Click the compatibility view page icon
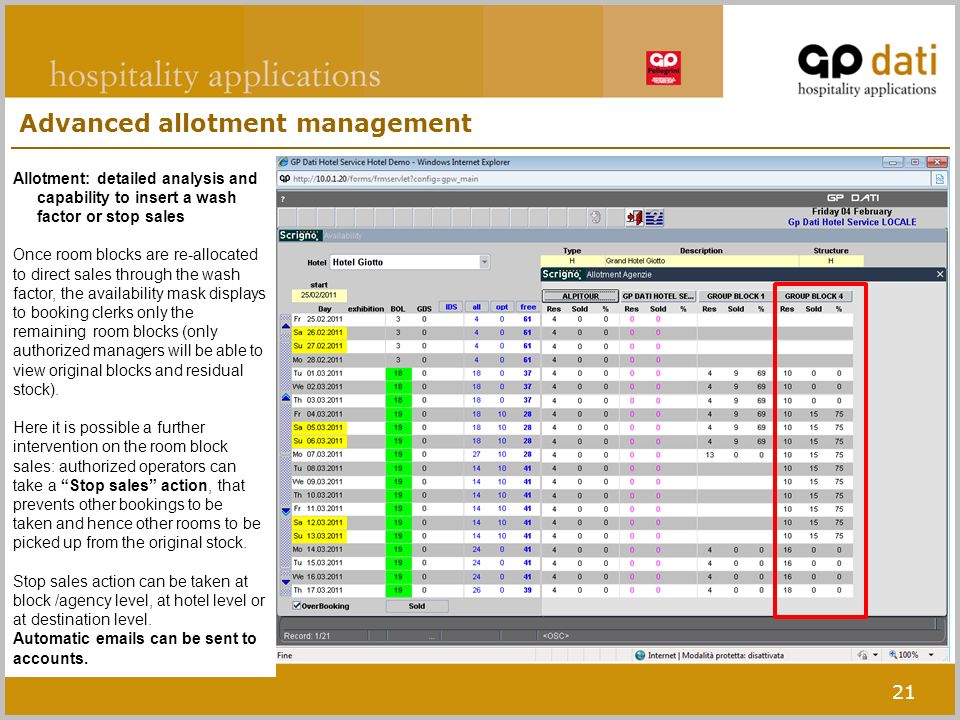 click(x=939, y=179)
